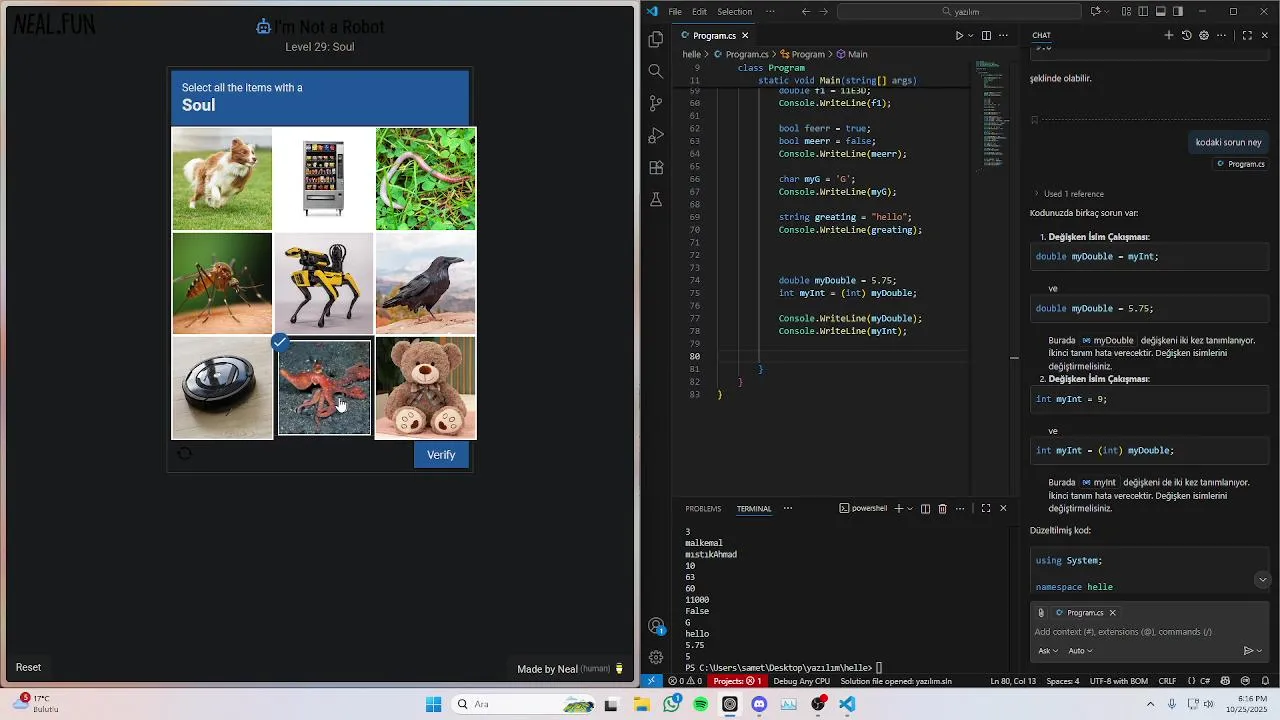This screenshot has width=1280, height=720.
Task: Start a new chat with plus icon
Action: (x=1169, y=35)
